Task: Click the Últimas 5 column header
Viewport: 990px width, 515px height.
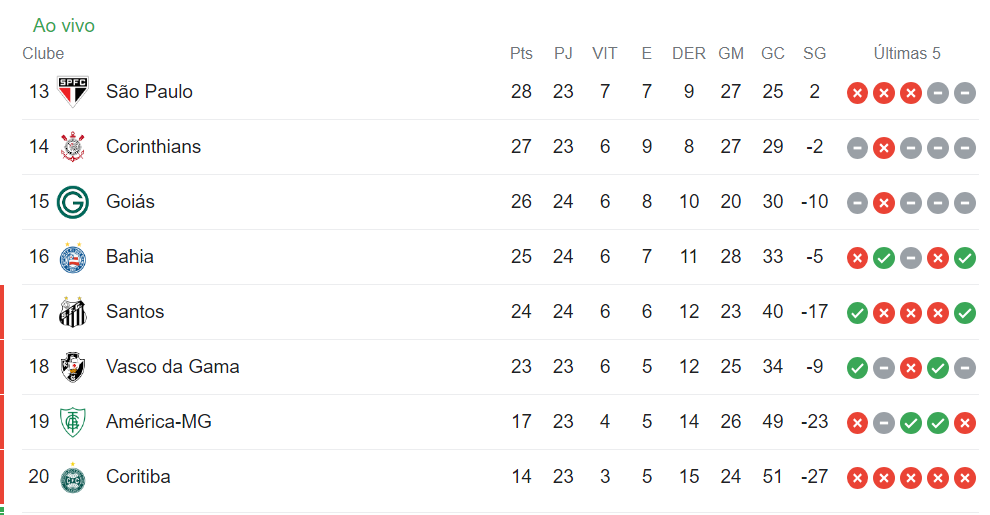Action: click(907, 54)
